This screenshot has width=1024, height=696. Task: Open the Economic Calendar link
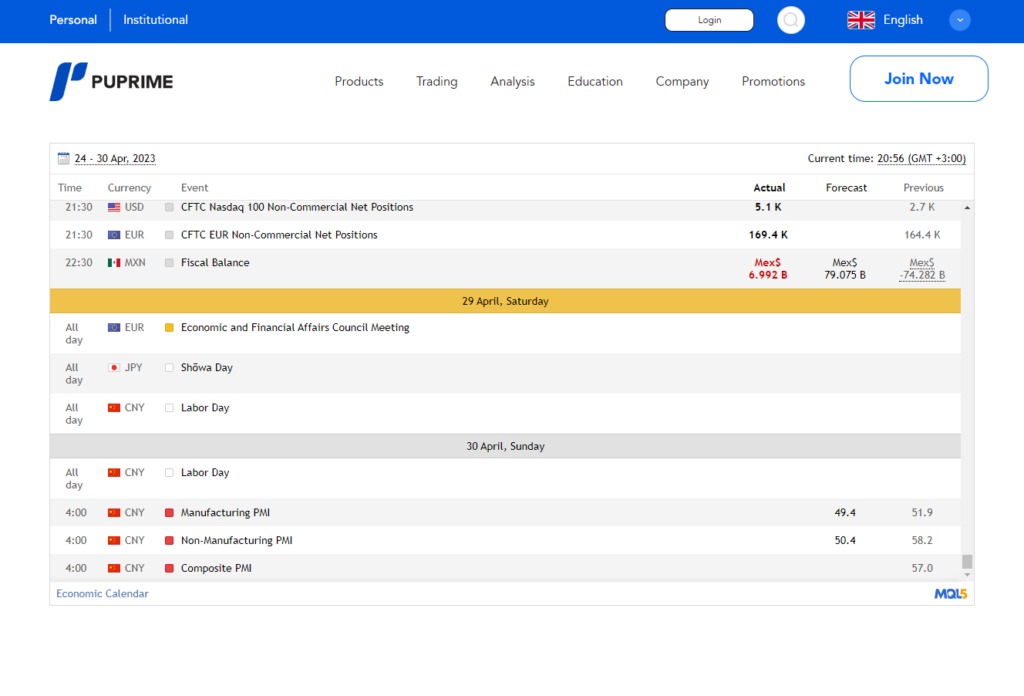tap(103, 593)
